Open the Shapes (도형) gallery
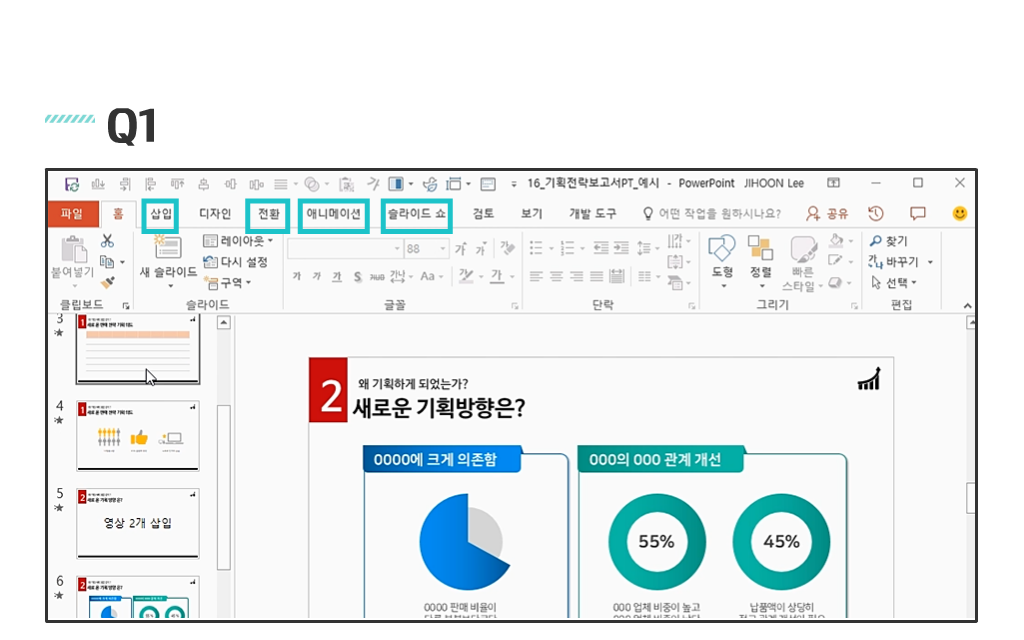This screenshot has width=1024, height=640. pyautogui.click(x=722, y=258)
